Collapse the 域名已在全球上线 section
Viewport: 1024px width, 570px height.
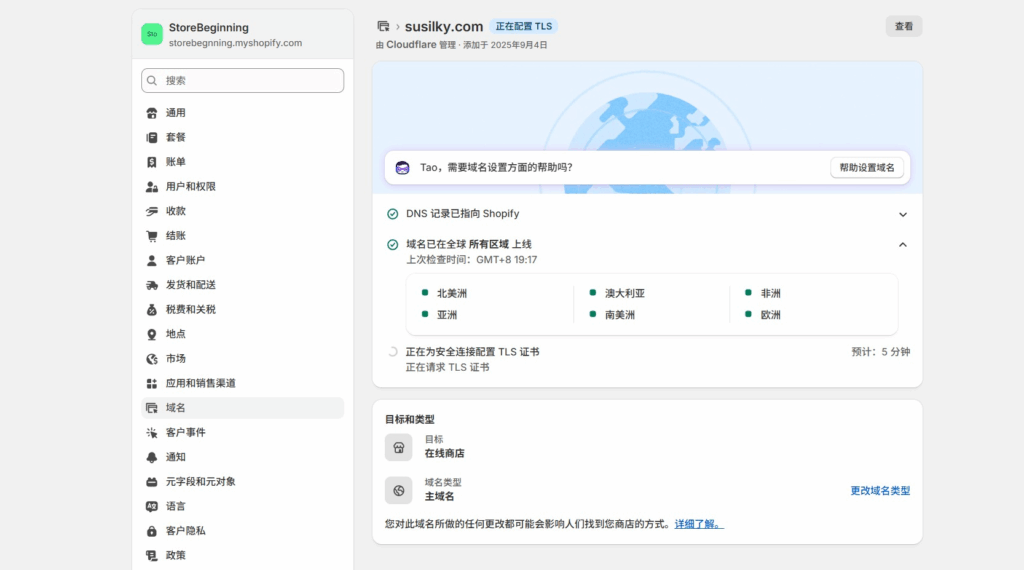pyautogui.click(x=902, y=244)
